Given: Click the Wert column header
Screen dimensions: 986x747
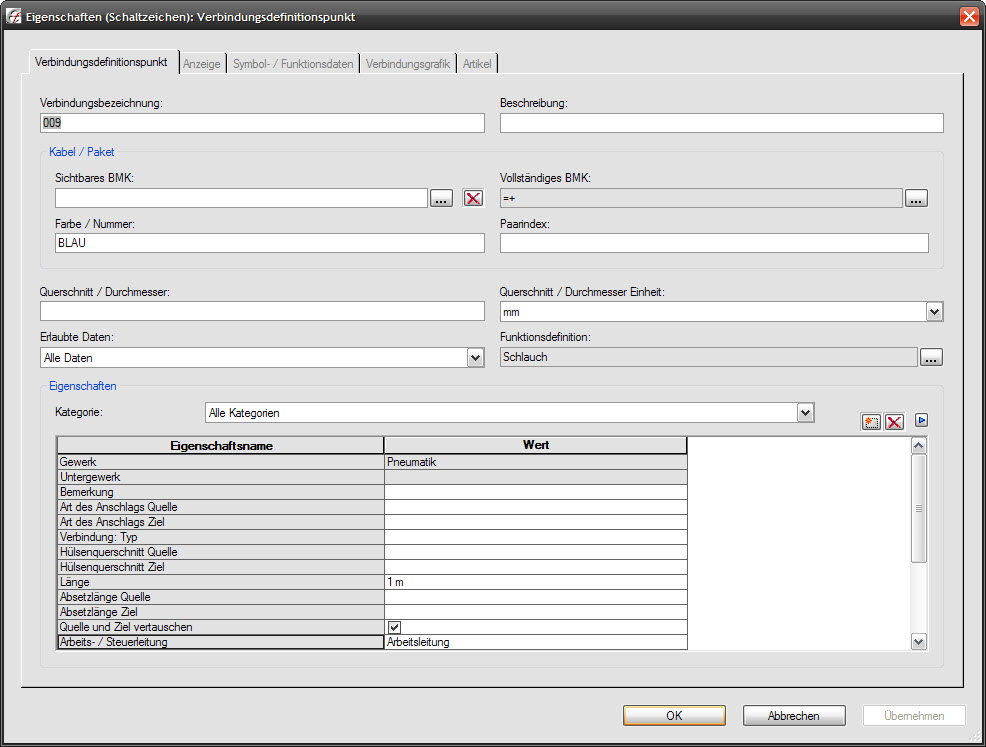Looking at the screenshot, I should coord(536,445).
